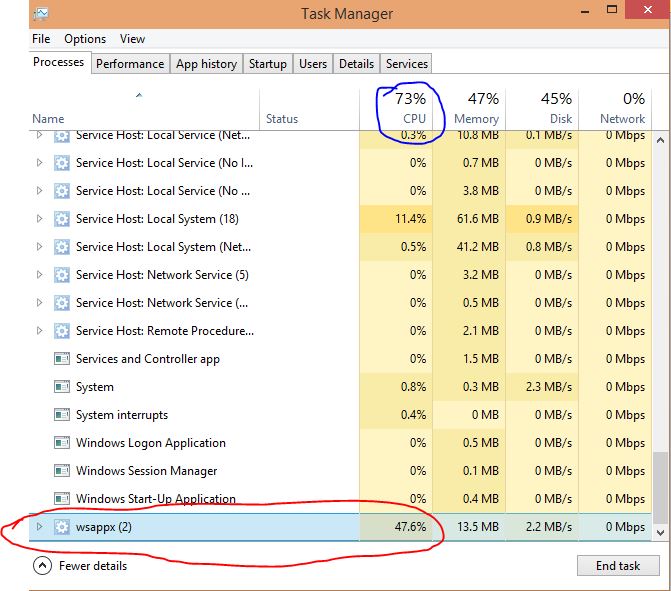This screenshot has width=671, height=591.
Task: Expand Service Host: Remote Procedure row
Action: click(40, 331)
